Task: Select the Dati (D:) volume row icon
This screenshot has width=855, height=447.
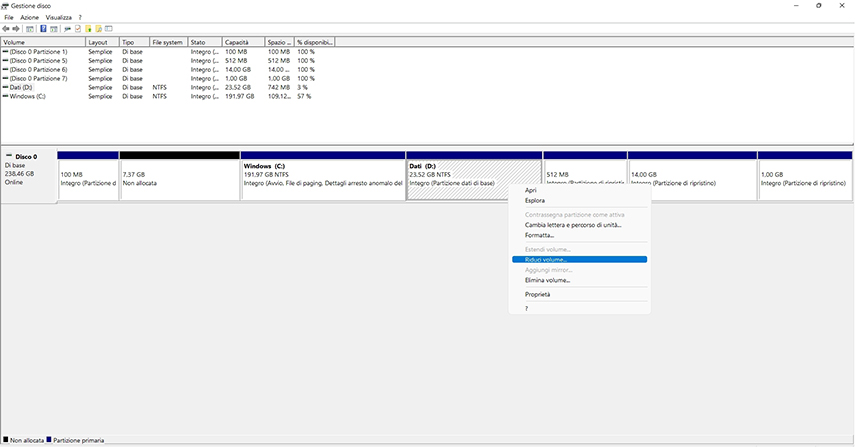Action: (5, 88)
